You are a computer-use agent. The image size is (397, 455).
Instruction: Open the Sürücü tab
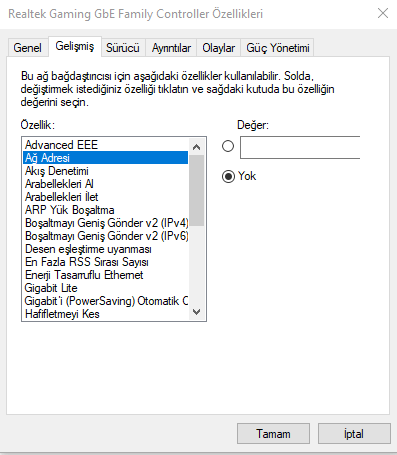point(123,48)
